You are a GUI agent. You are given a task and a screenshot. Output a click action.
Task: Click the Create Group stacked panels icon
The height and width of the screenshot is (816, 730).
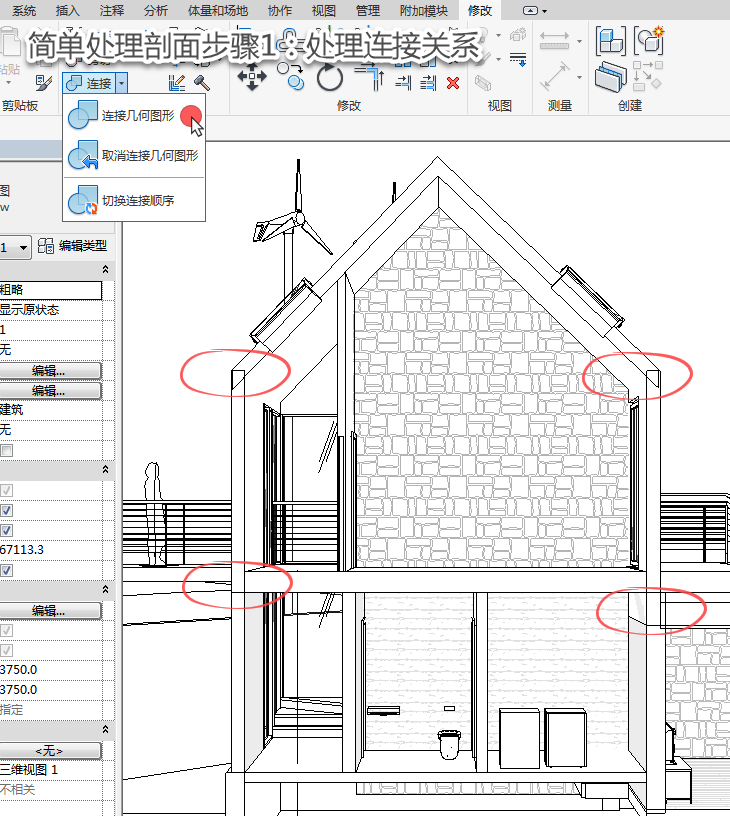coord(610,76)
